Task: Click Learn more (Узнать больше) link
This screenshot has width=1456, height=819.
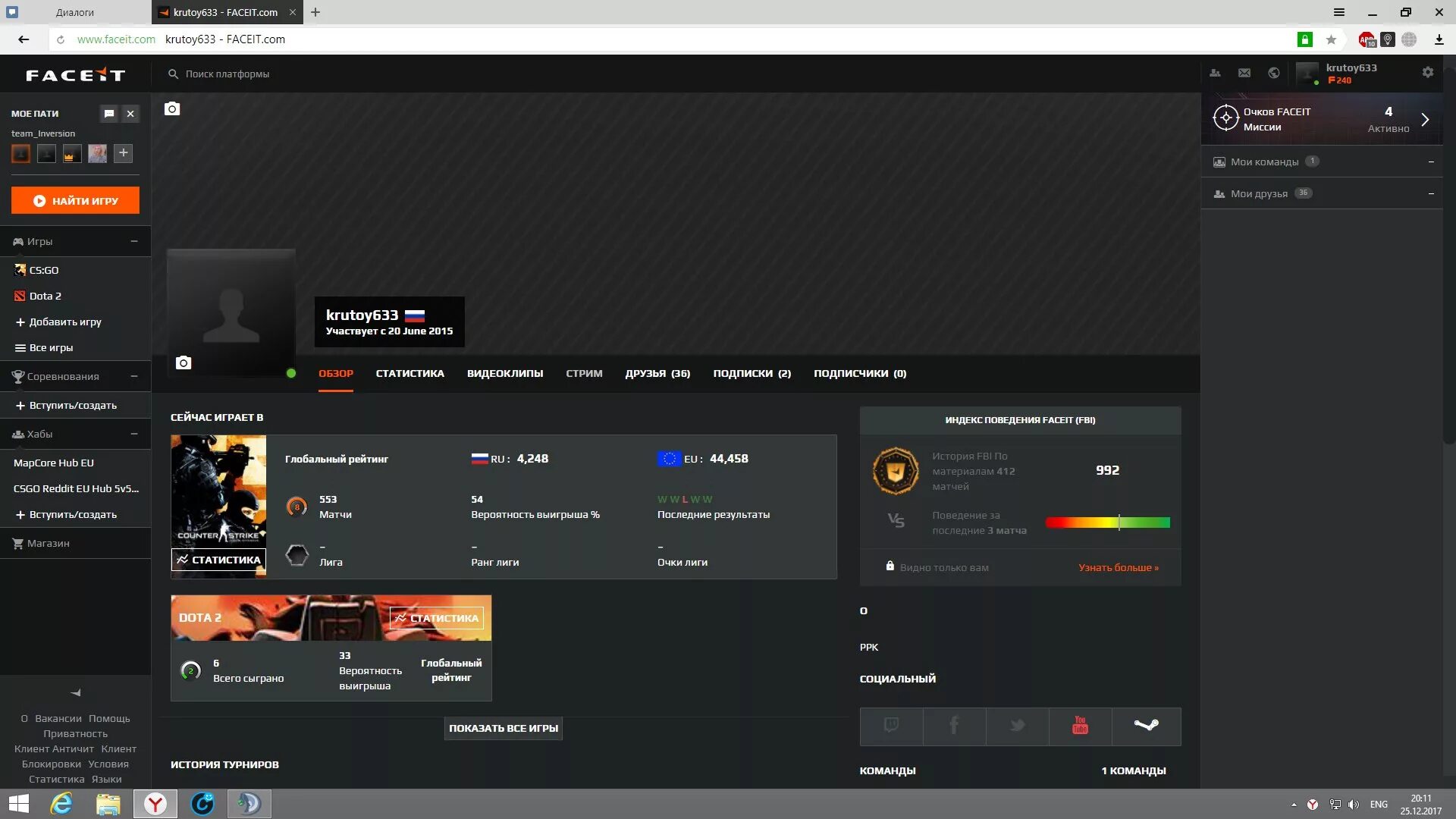Action: click(1119, 567)
